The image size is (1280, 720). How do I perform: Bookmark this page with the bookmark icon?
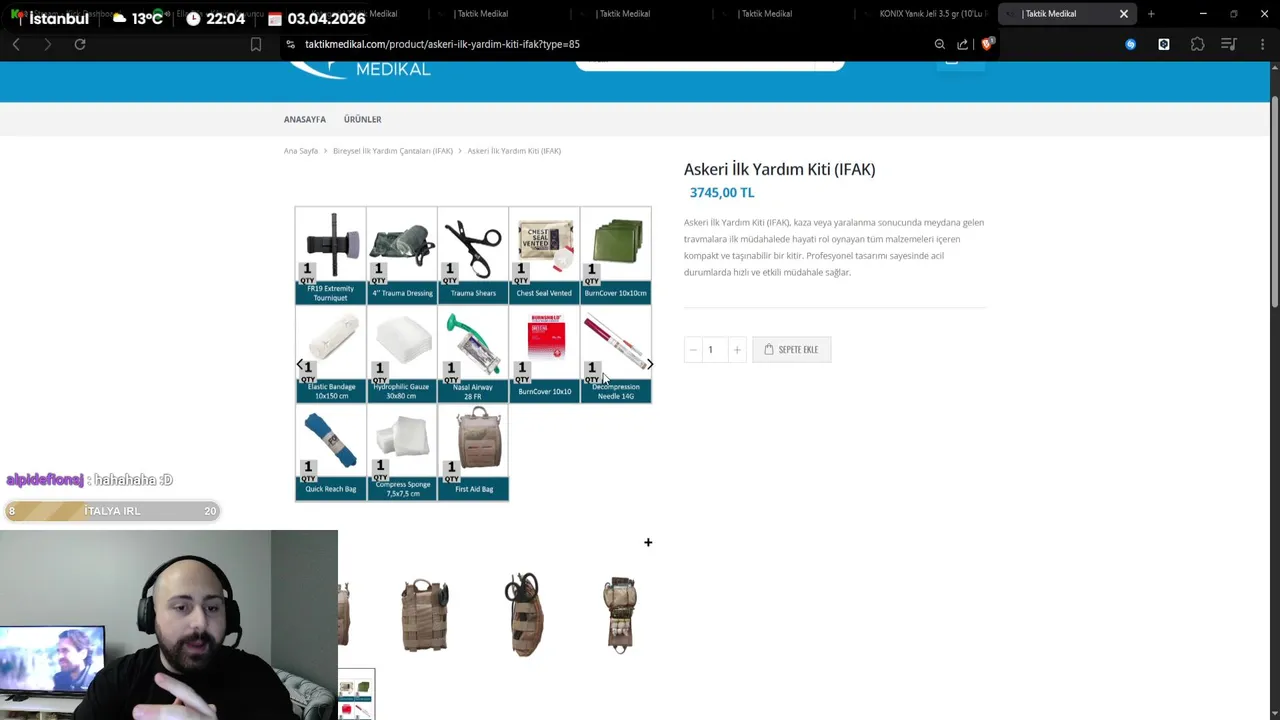pos(256,44)
